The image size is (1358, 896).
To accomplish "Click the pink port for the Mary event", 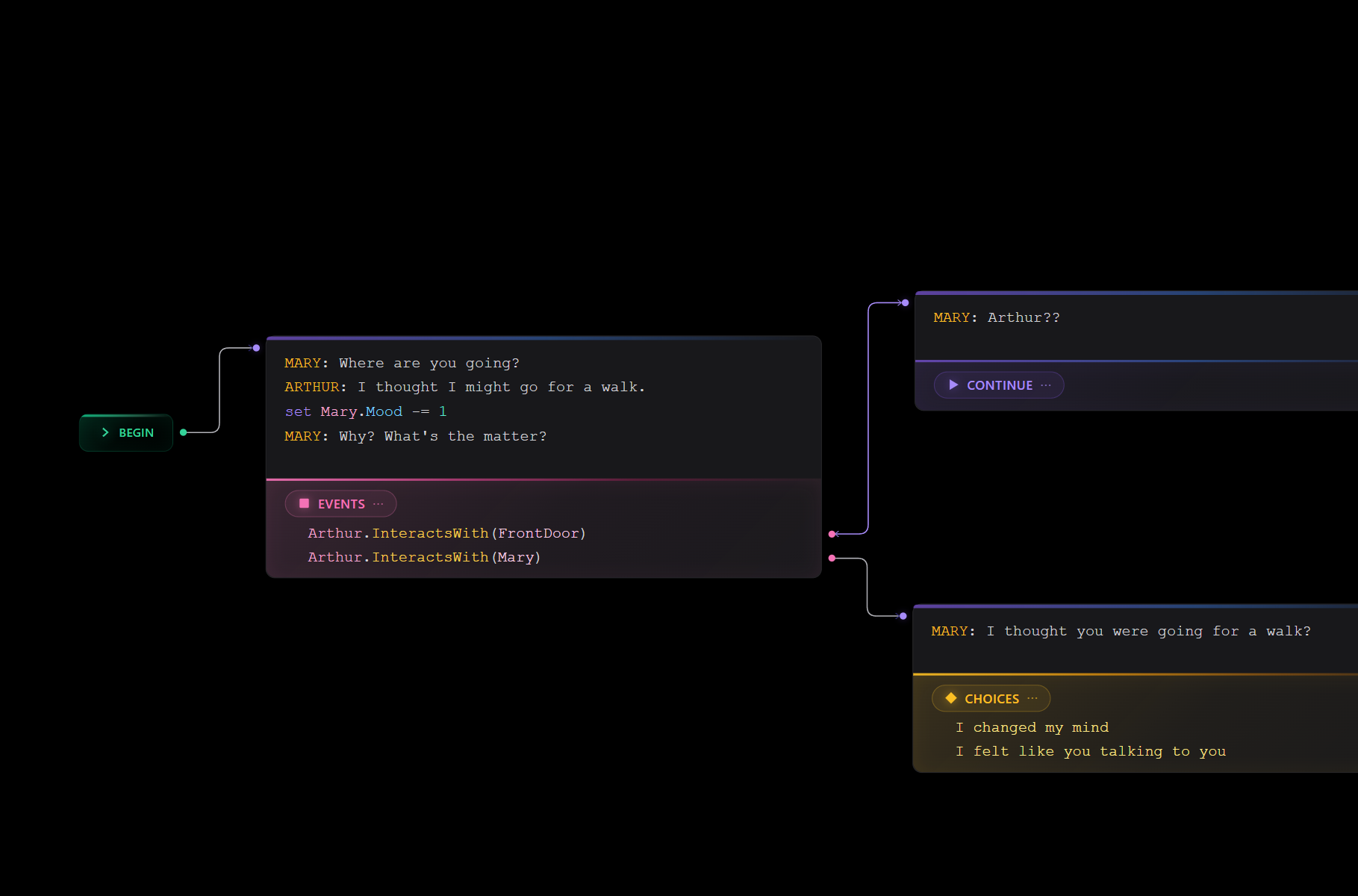I will 832,558.
